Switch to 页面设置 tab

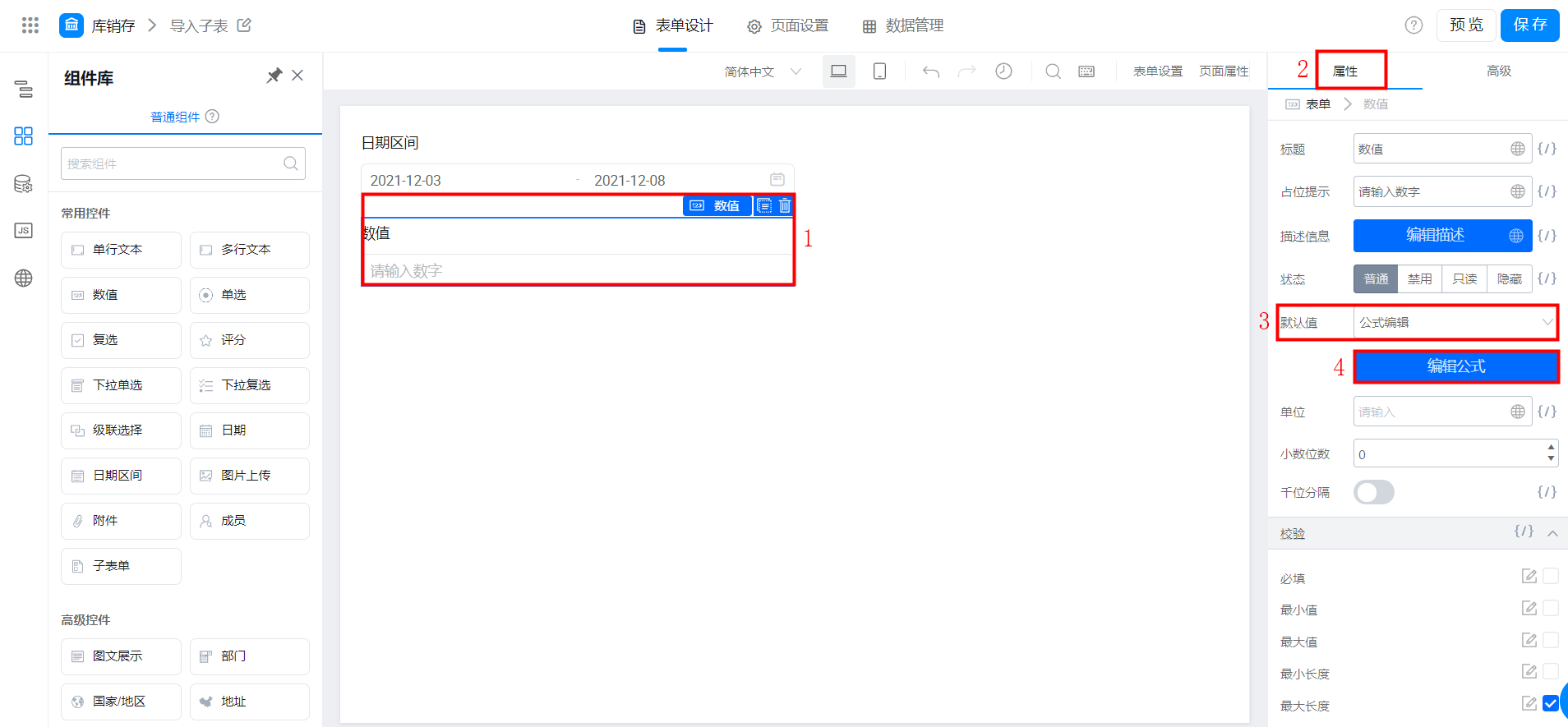tap(787, 26)
